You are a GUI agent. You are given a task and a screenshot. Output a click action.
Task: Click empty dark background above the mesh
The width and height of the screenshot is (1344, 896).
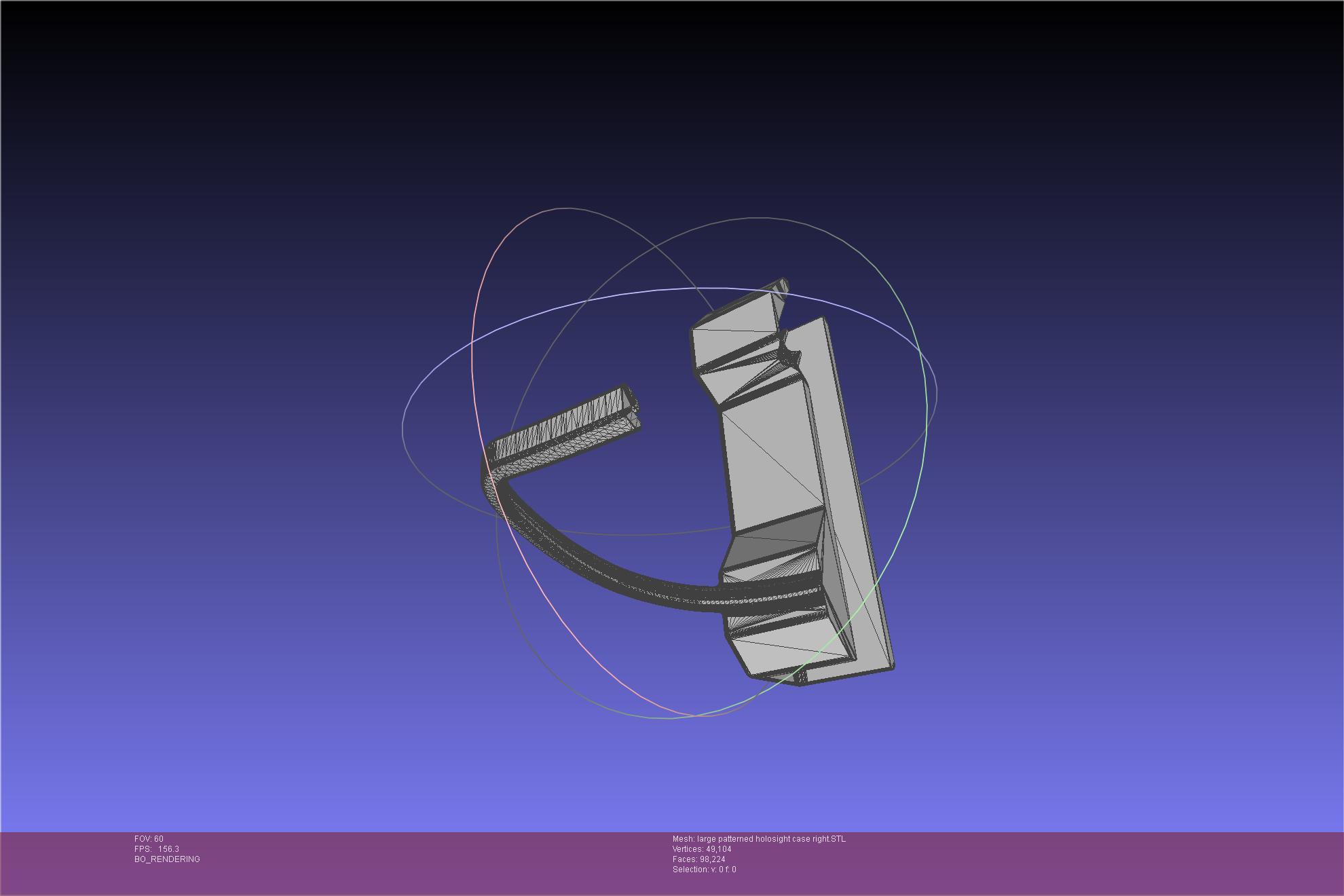[672, 102]
